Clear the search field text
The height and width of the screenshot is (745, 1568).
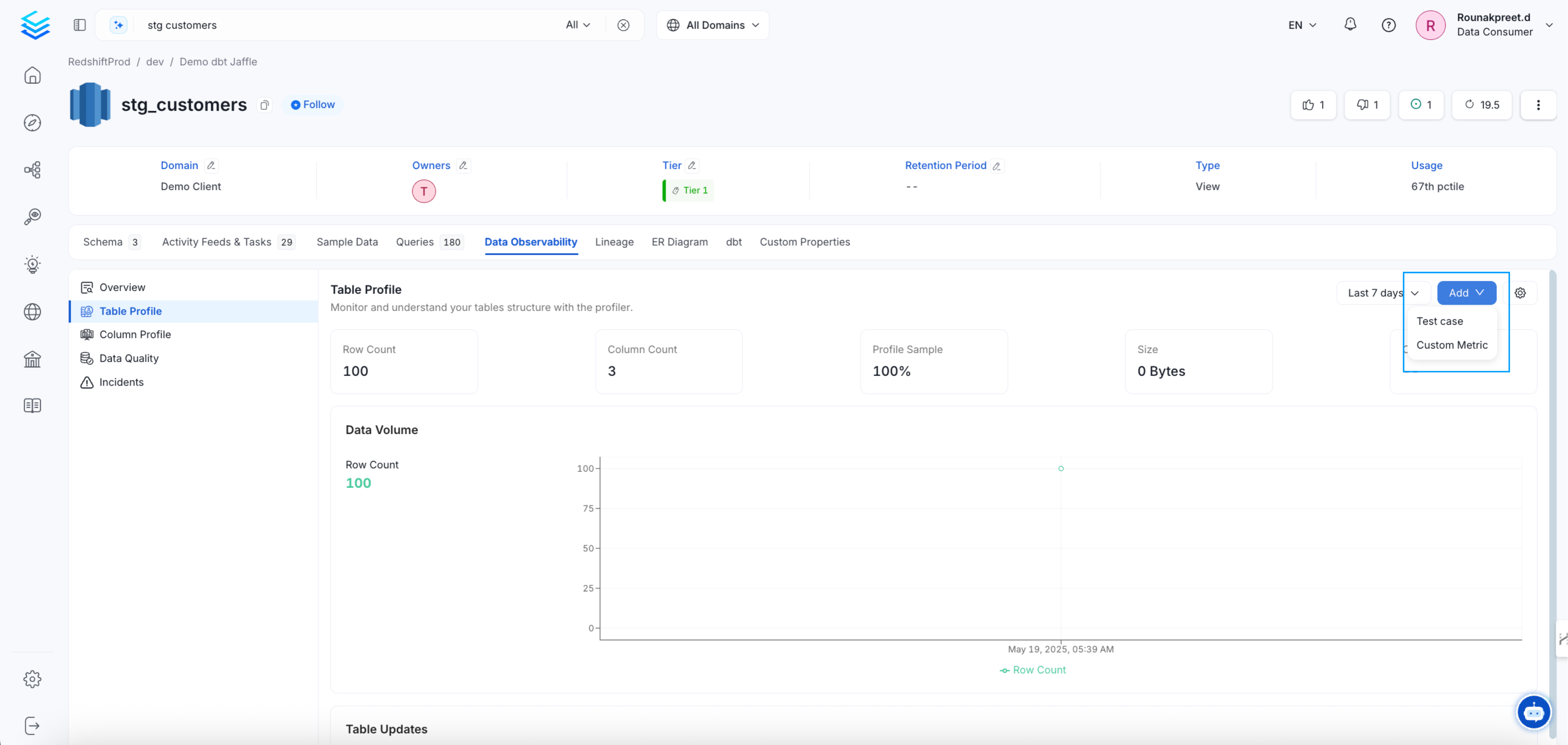point(623,25)
